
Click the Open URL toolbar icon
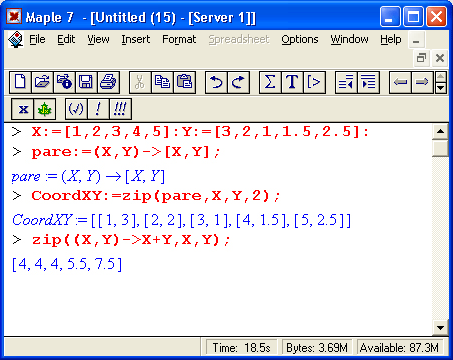point(64,82)
